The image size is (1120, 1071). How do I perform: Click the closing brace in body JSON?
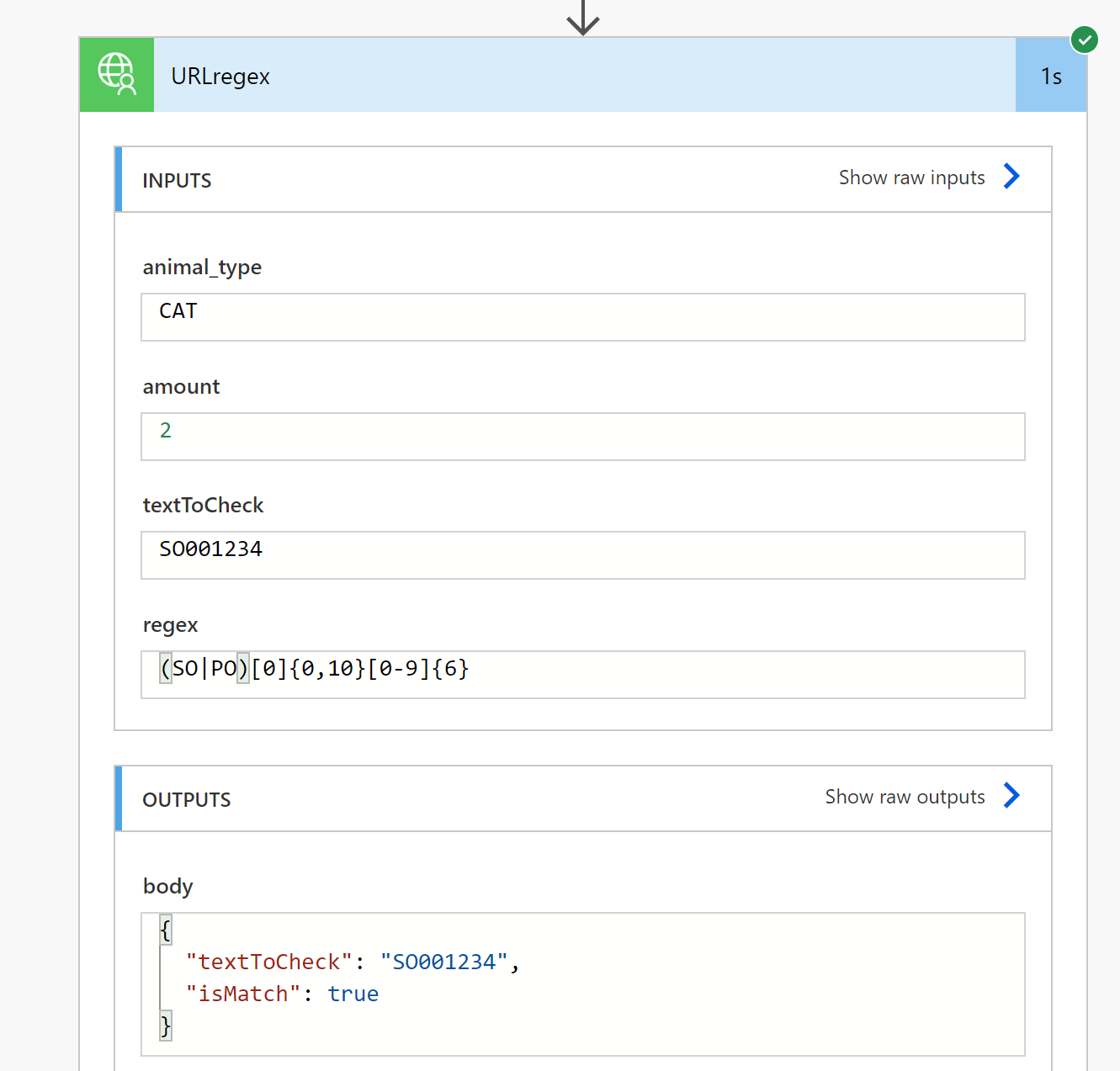[x=166, y=1026]
